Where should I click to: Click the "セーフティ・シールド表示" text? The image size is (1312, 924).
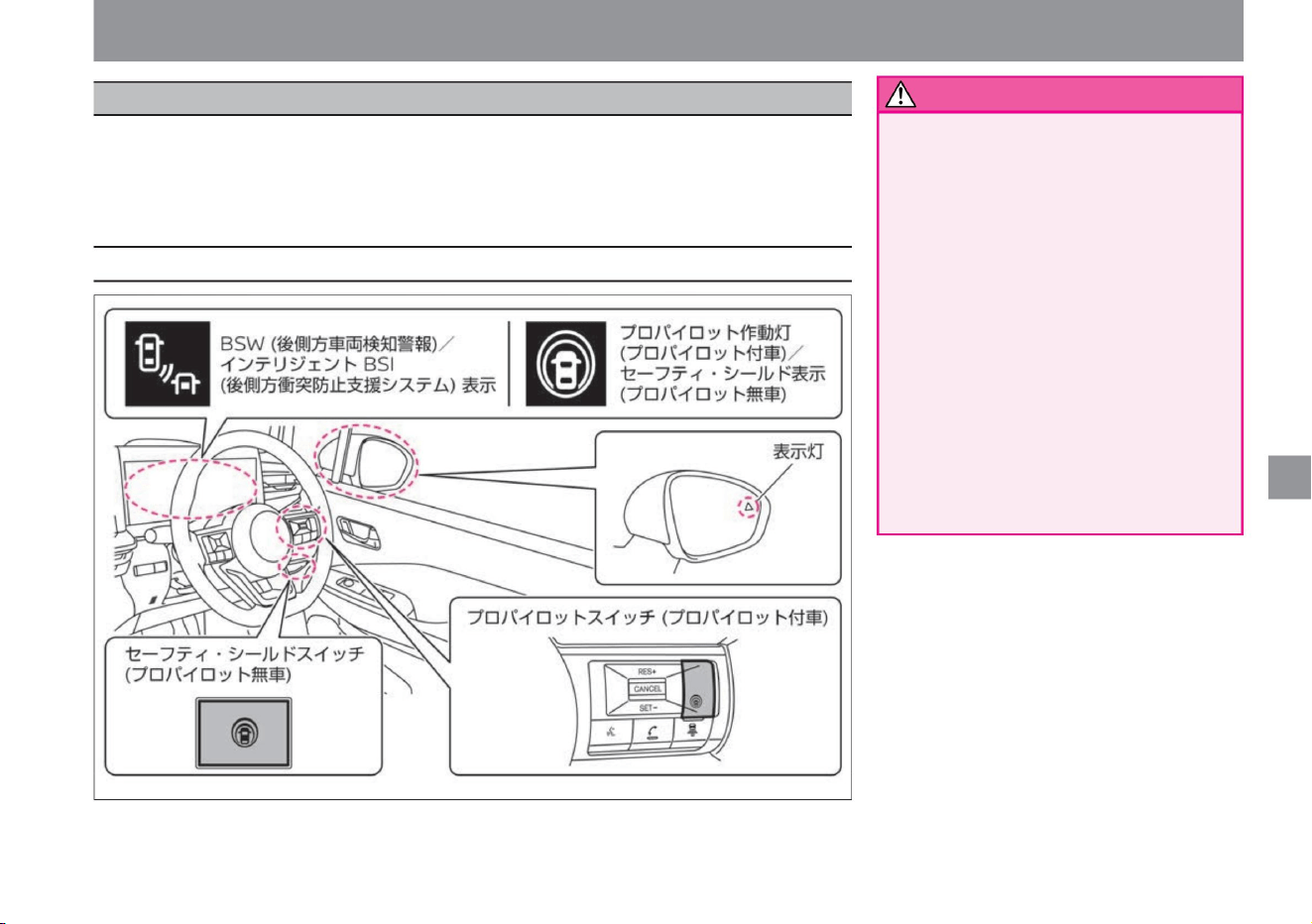coord(722,374)
